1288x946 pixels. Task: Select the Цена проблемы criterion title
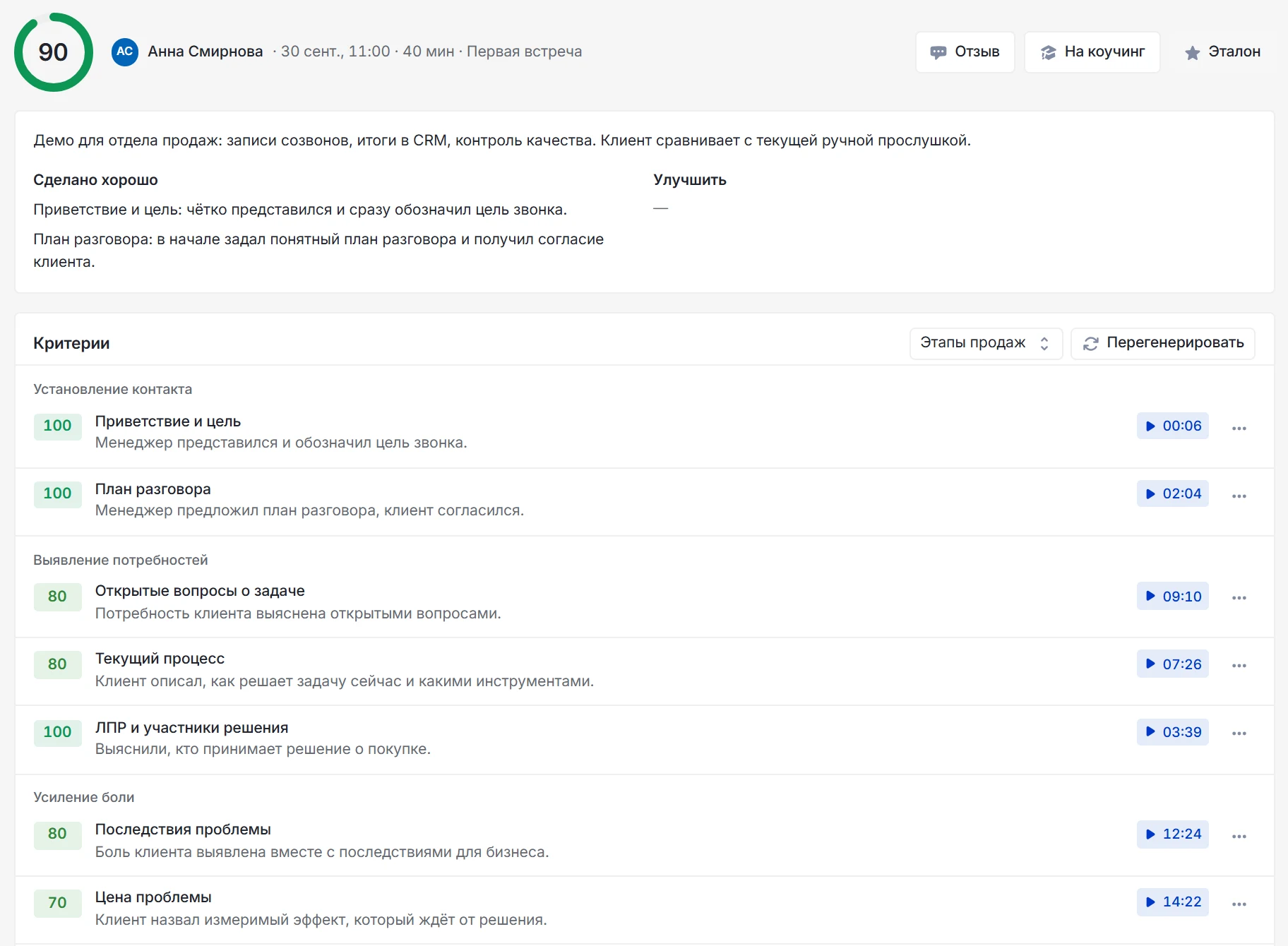point(153,897)
